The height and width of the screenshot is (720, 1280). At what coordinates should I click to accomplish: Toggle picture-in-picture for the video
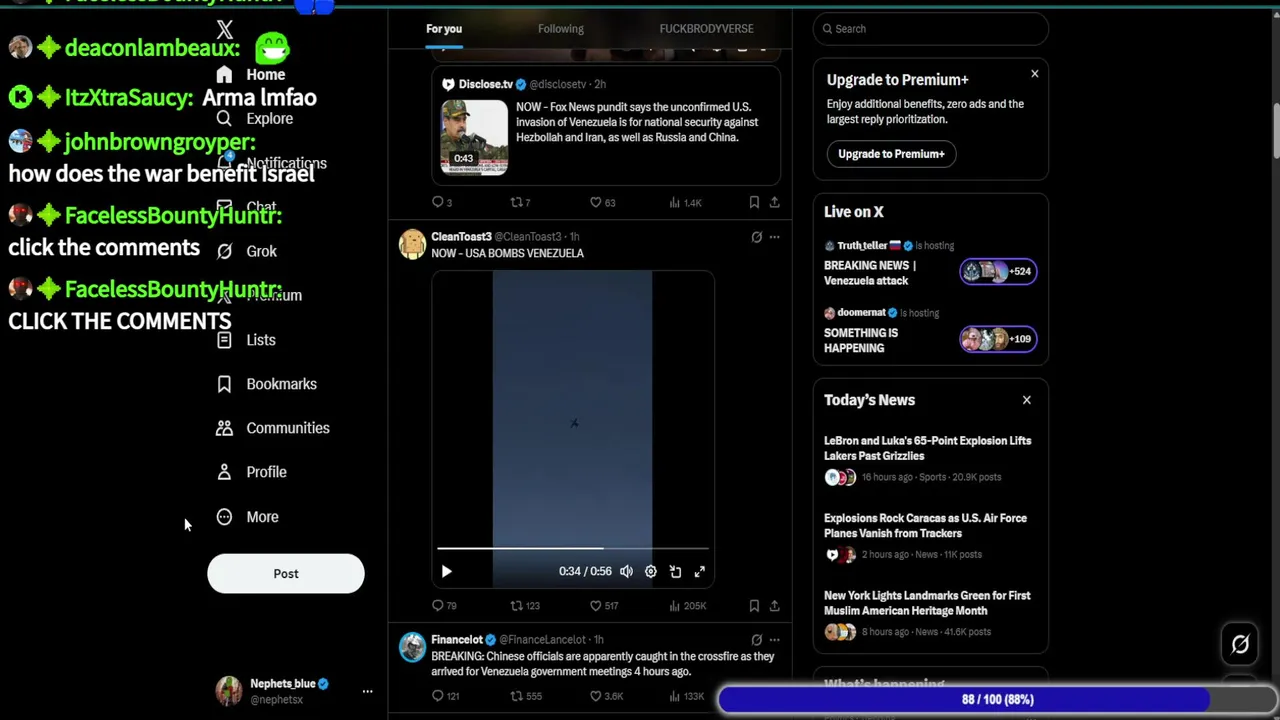(675, 572)
